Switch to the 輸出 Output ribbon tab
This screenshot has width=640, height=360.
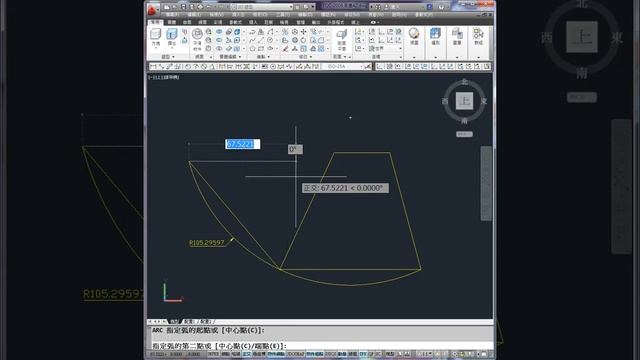[x=316, y=22]
